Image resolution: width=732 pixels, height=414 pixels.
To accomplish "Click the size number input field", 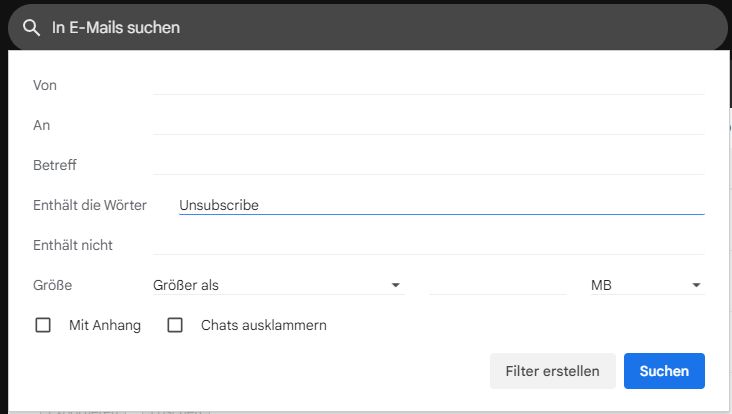I will click(x=498, y=285).
